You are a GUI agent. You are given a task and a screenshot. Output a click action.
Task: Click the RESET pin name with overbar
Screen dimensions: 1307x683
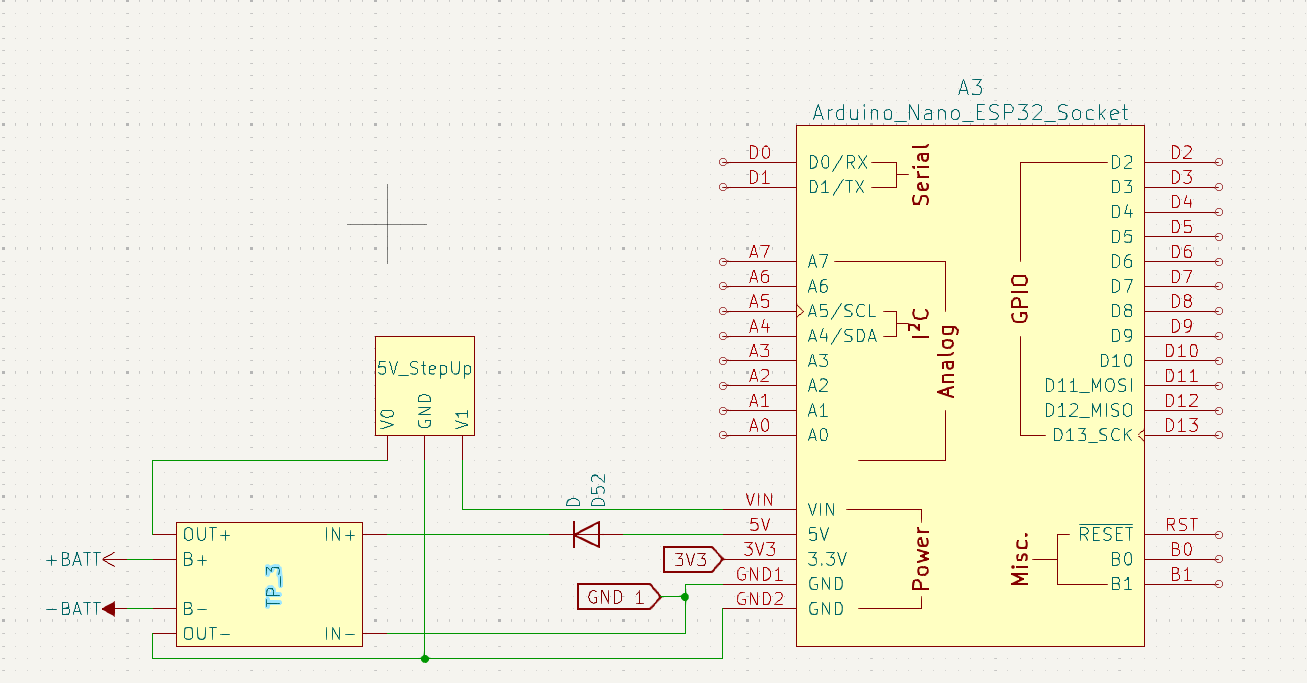coord(1106,534)
